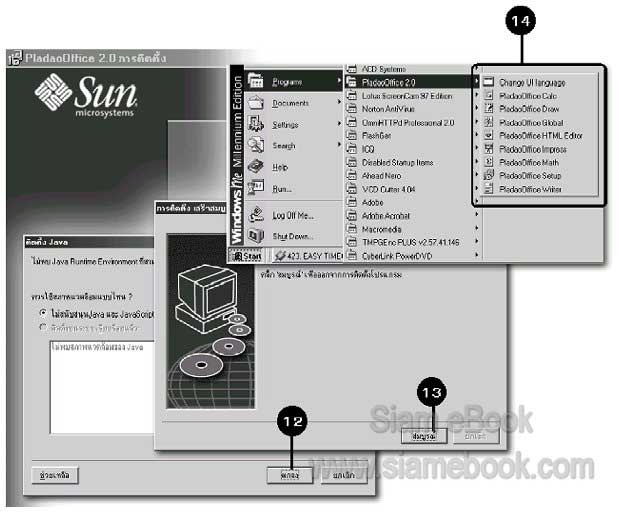Click the PladaoOffice Setup icon
This screenshot has width=619, height=514.
489,175
